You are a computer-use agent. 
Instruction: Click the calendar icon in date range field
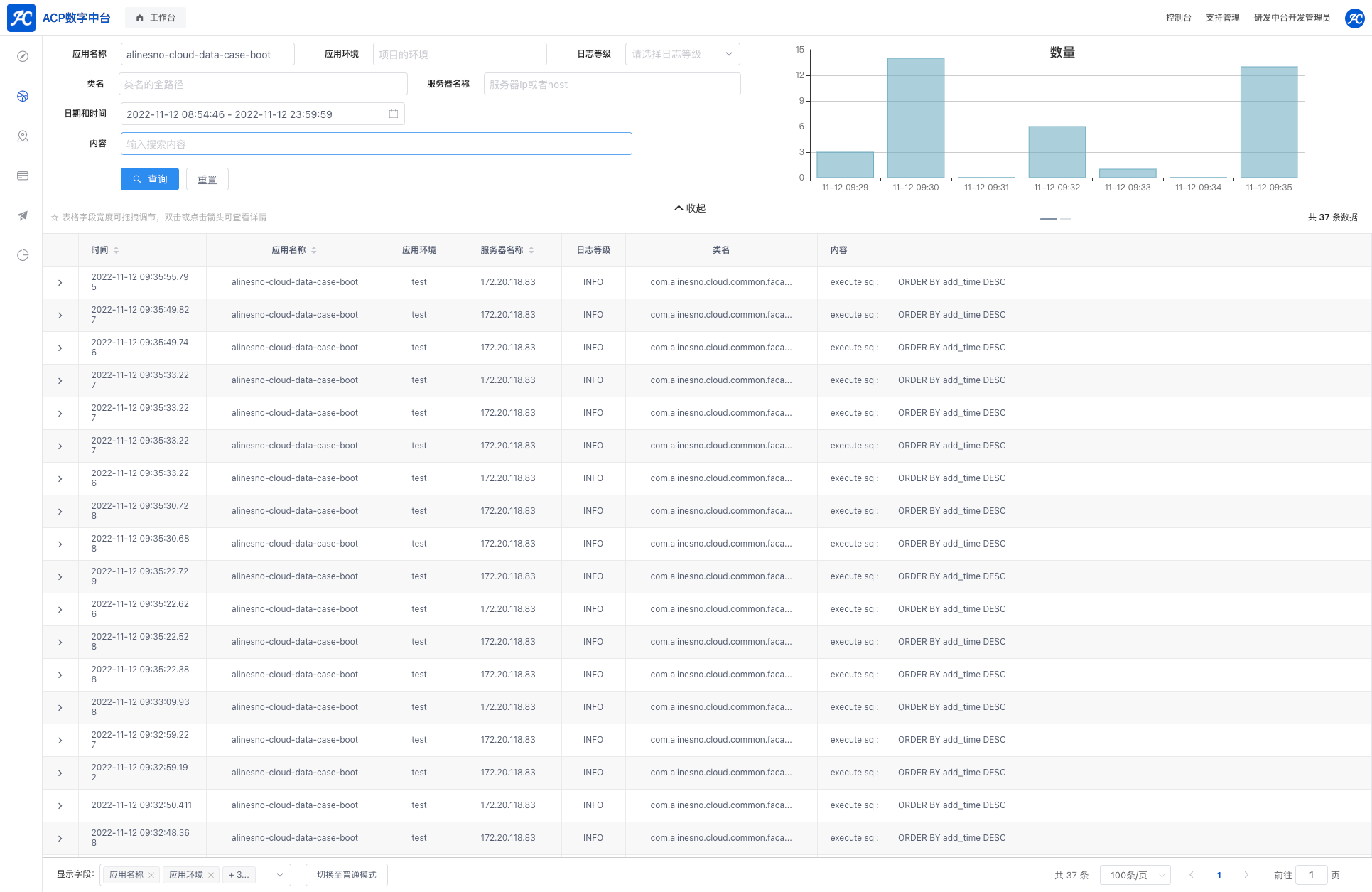pyautogui.click(x=394, y=114)
